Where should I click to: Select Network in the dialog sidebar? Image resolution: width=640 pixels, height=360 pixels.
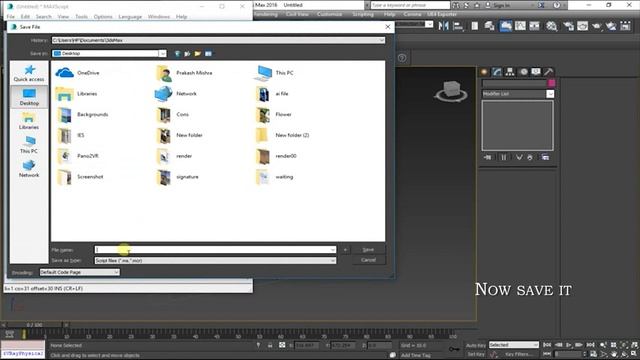pyautogui.click(x=29, y=169)
